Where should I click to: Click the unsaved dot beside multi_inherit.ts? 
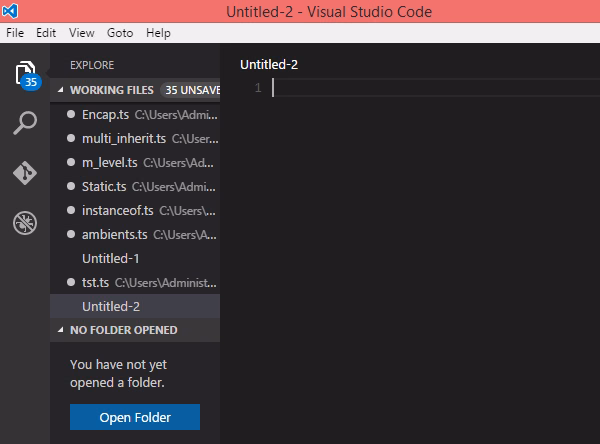coord(71,138)
